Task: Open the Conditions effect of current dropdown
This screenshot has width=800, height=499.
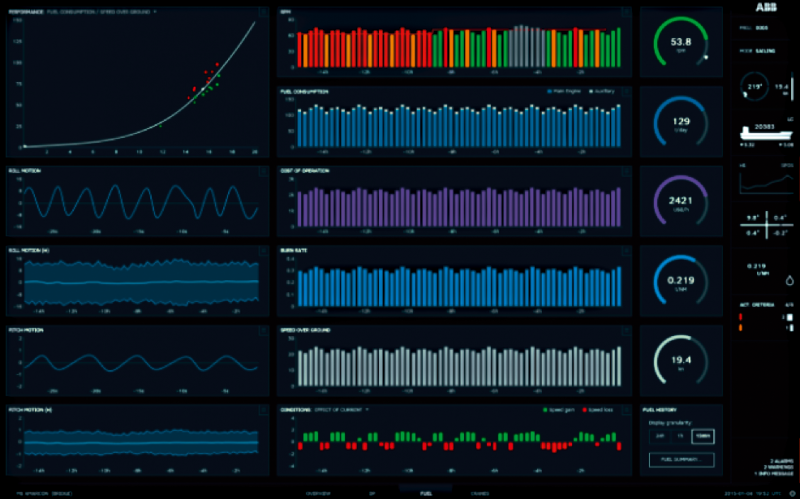Action: coord(367,410)
